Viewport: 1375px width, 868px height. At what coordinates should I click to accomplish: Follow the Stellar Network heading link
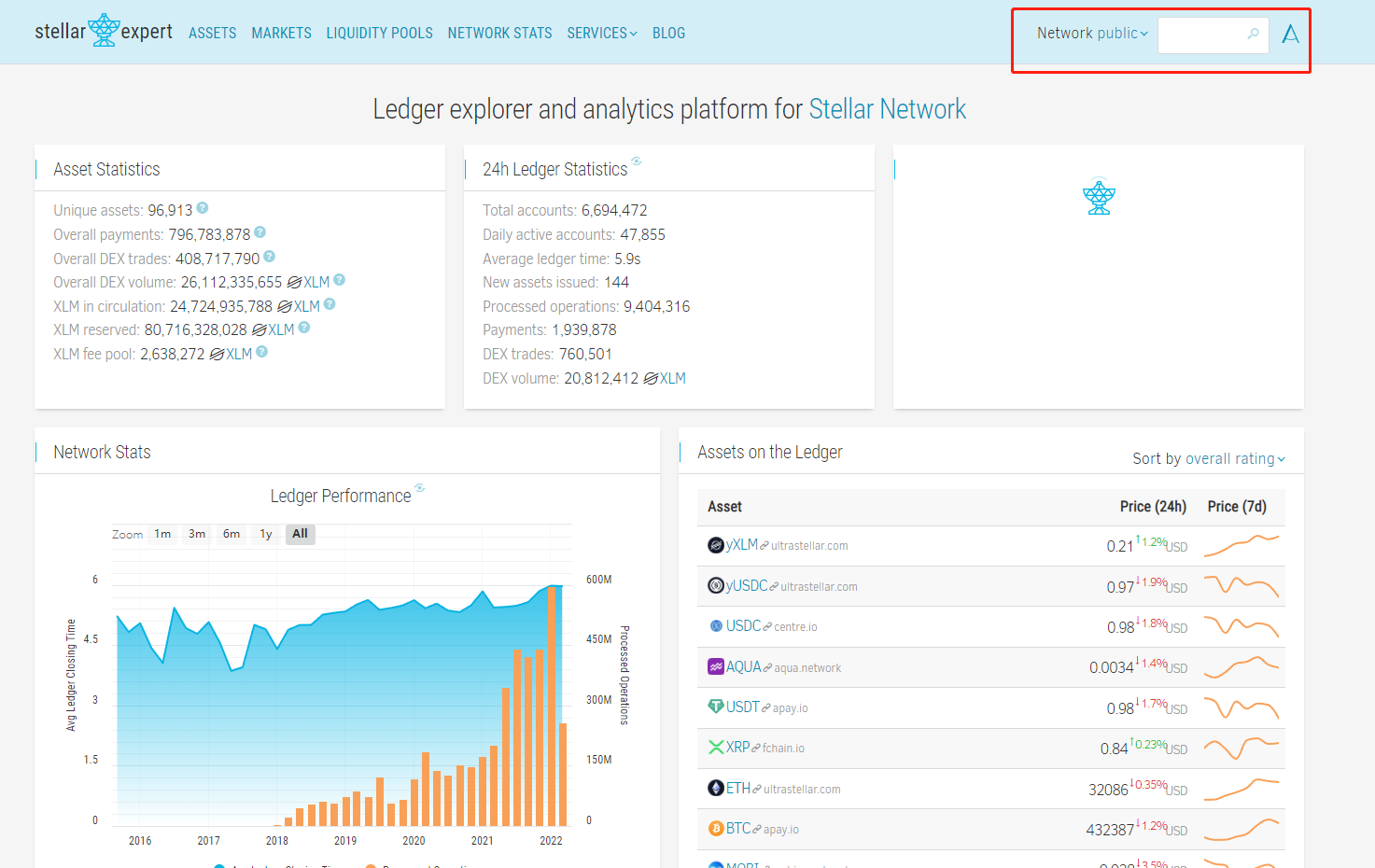tap(887, 109)
